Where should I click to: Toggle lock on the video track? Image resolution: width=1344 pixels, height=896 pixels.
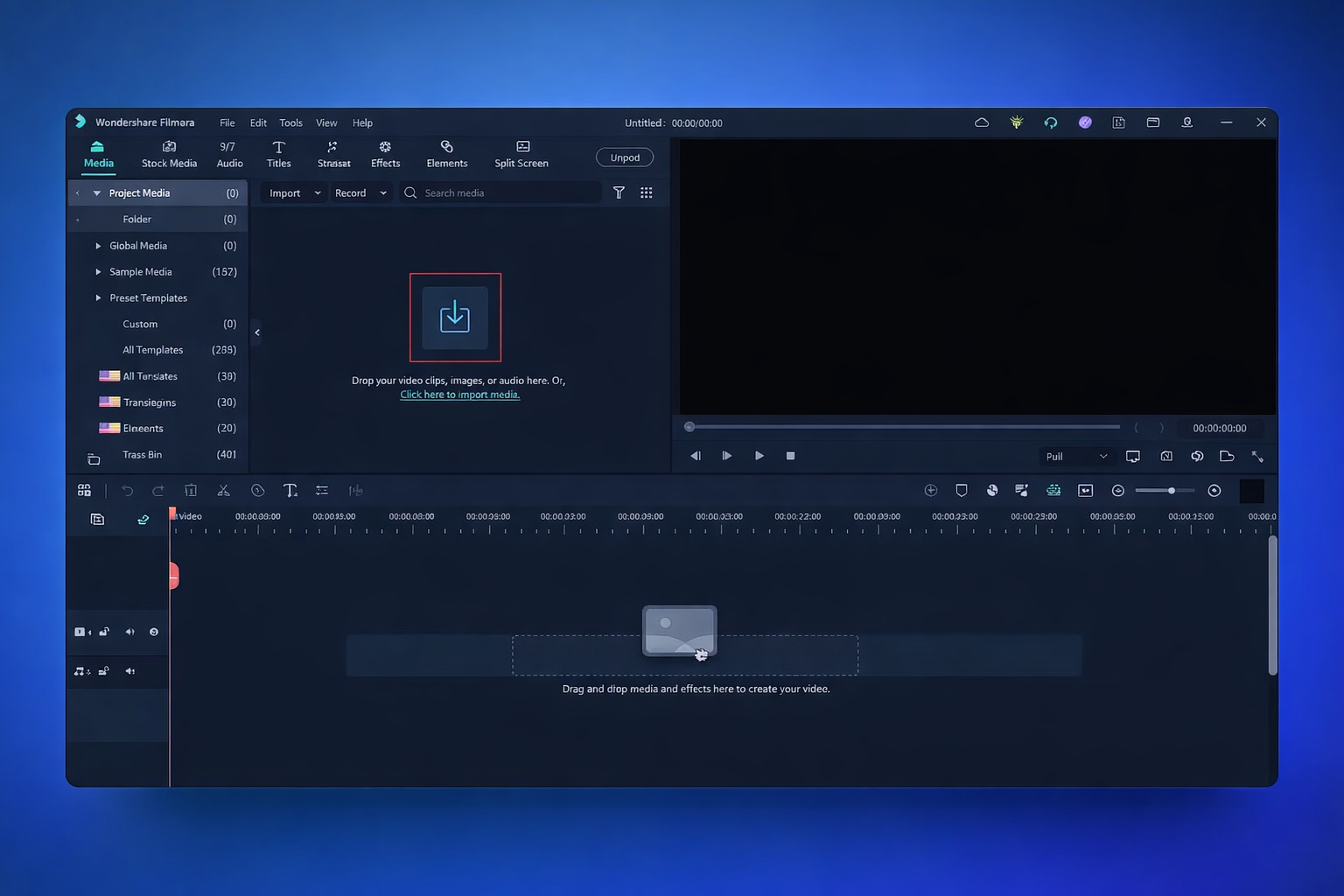[x=104, y=632]
